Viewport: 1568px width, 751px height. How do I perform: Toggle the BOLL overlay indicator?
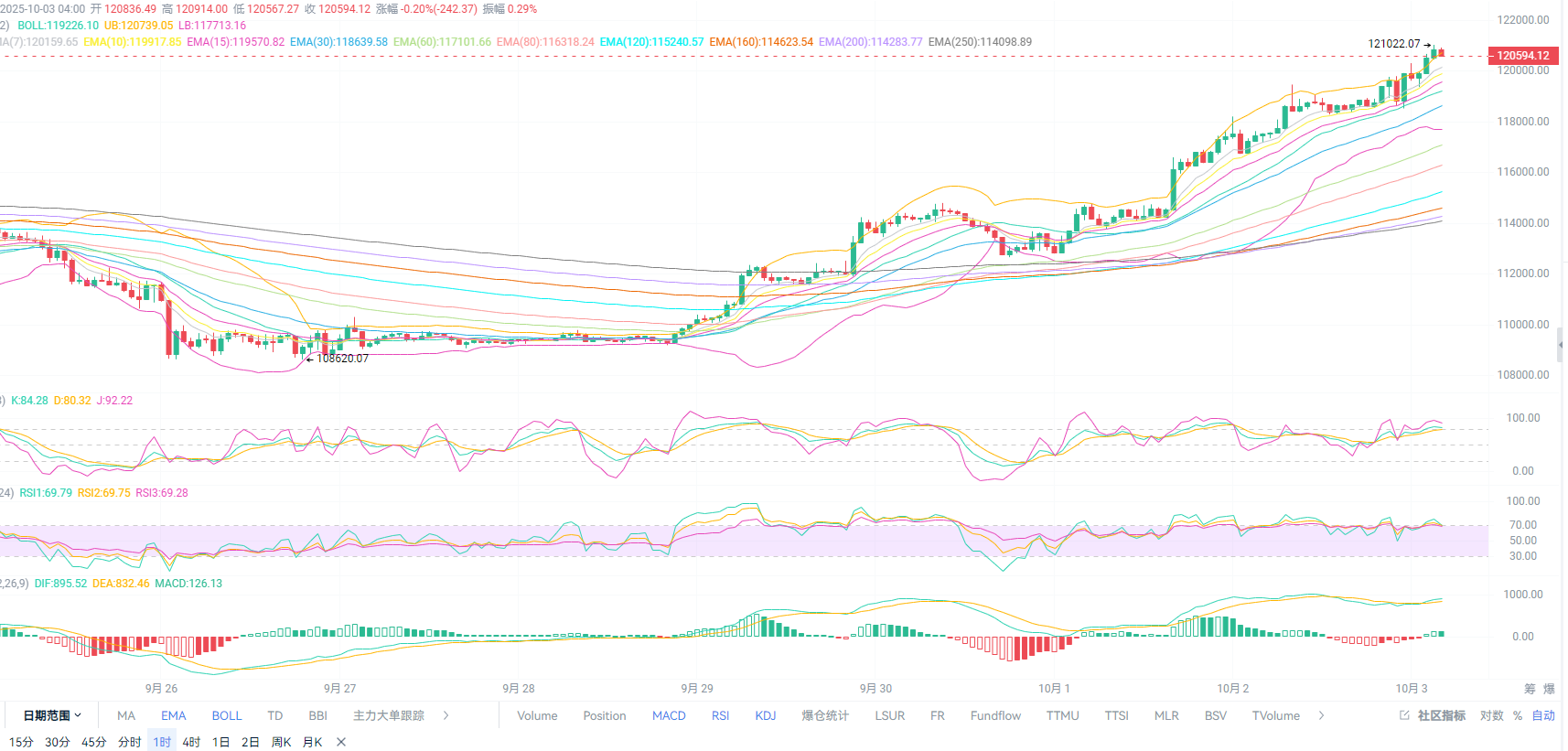pyautogui.click(x=227, y=715)
